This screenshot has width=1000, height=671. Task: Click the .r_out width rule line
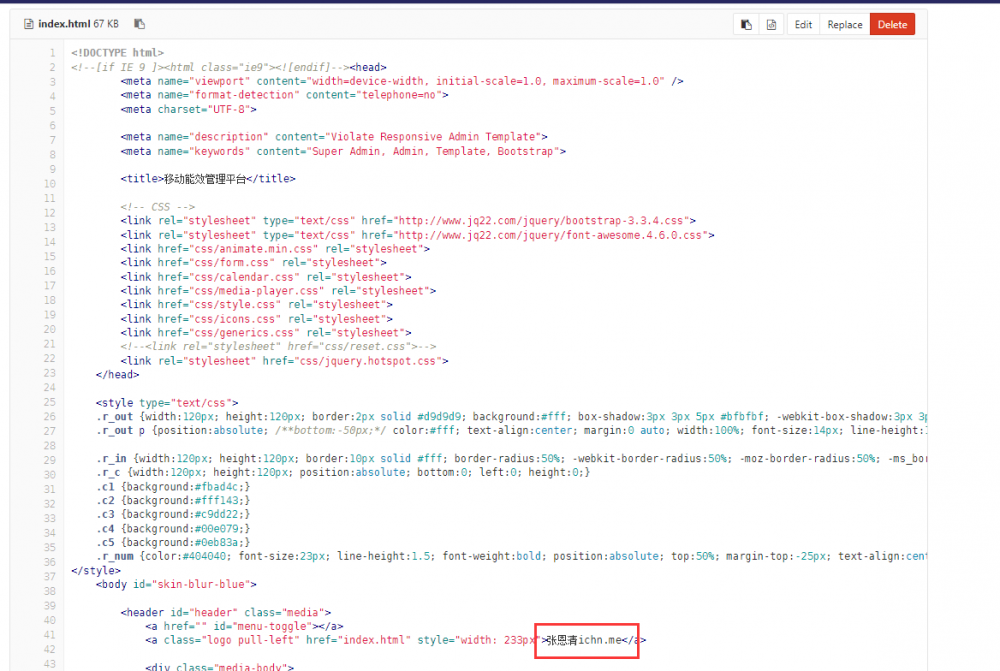click(511, 417)
